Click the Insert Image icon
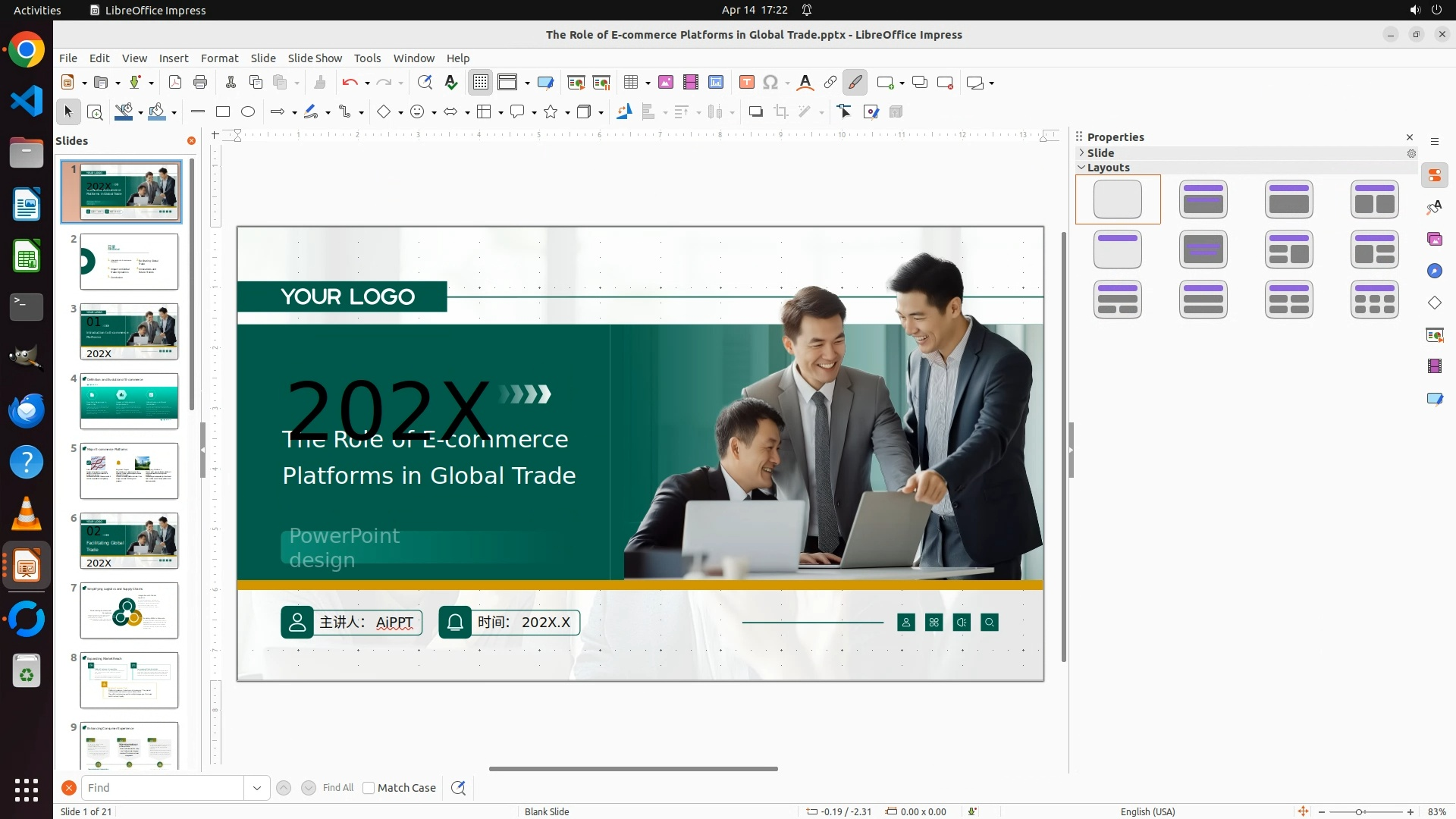The image size is (1456, 819). [666, 83]
